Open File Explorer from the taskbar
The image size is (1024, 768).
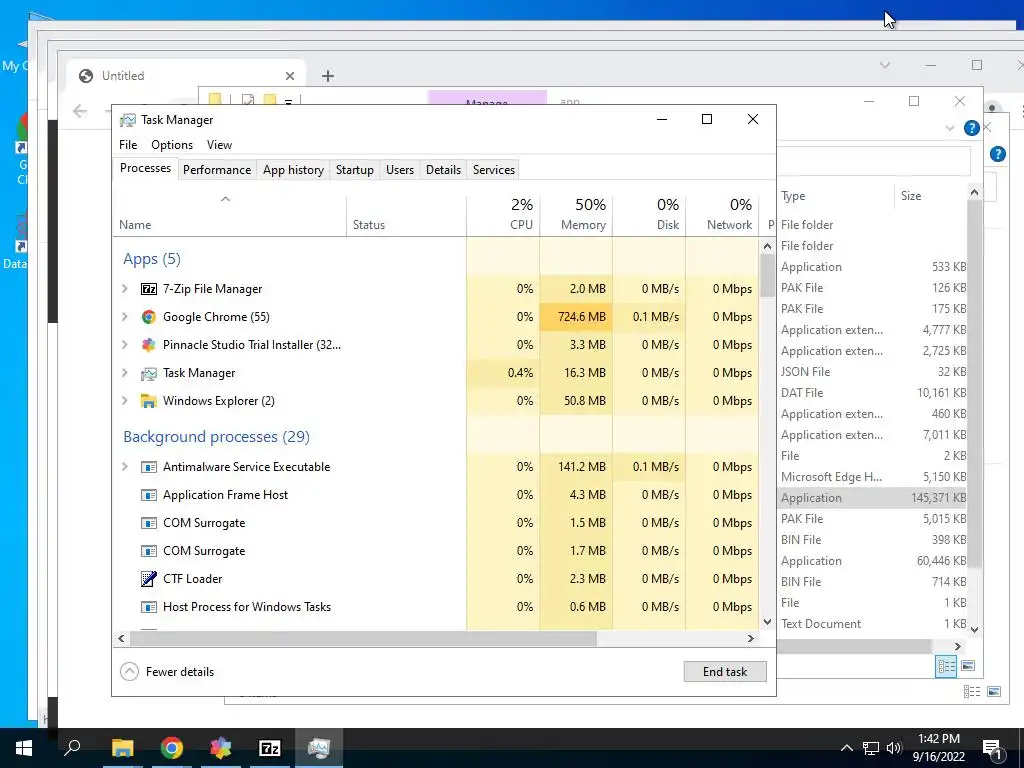click(x=122, y=748)
